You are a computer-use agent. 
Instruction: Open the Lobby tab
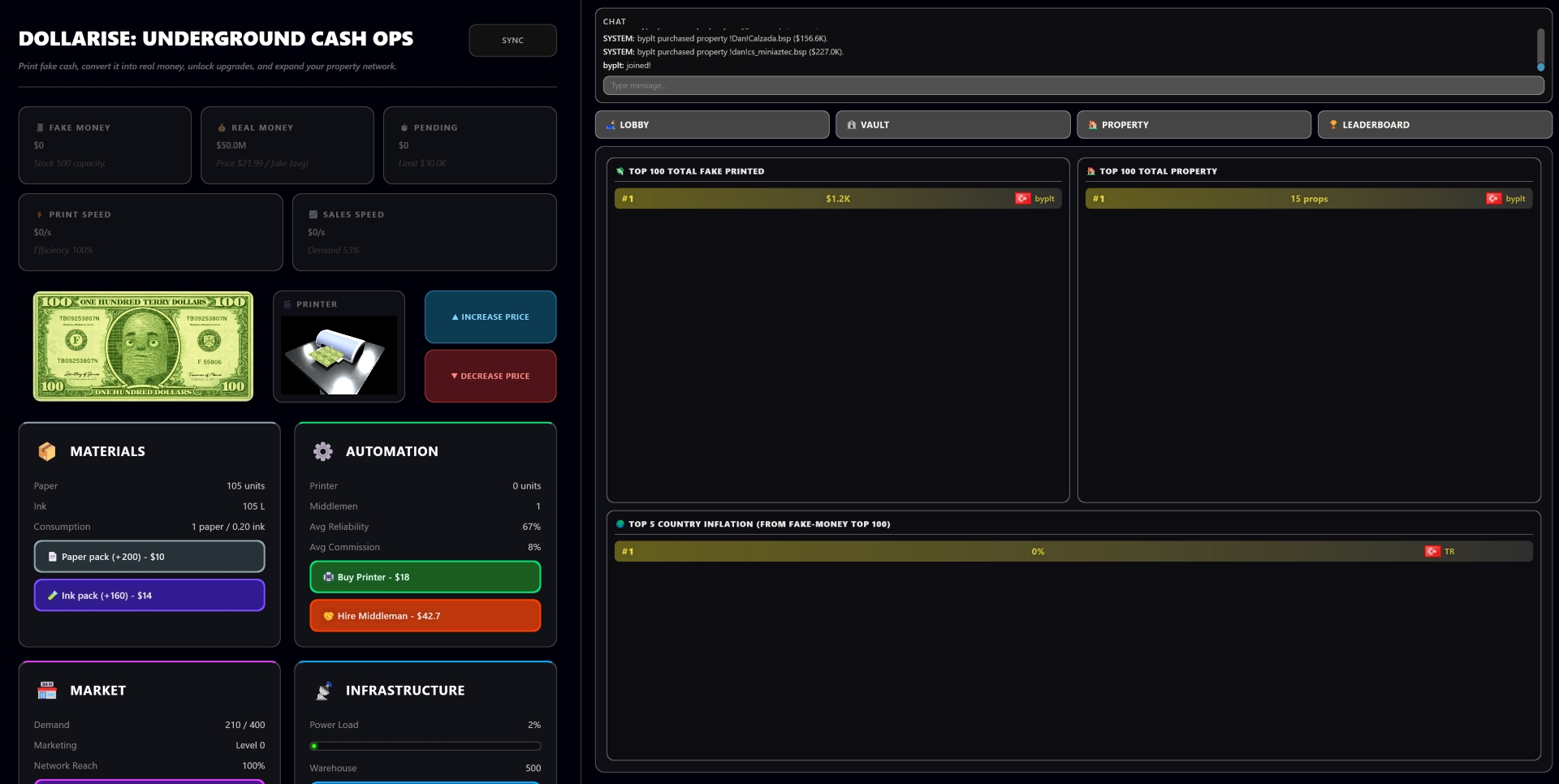712,125
